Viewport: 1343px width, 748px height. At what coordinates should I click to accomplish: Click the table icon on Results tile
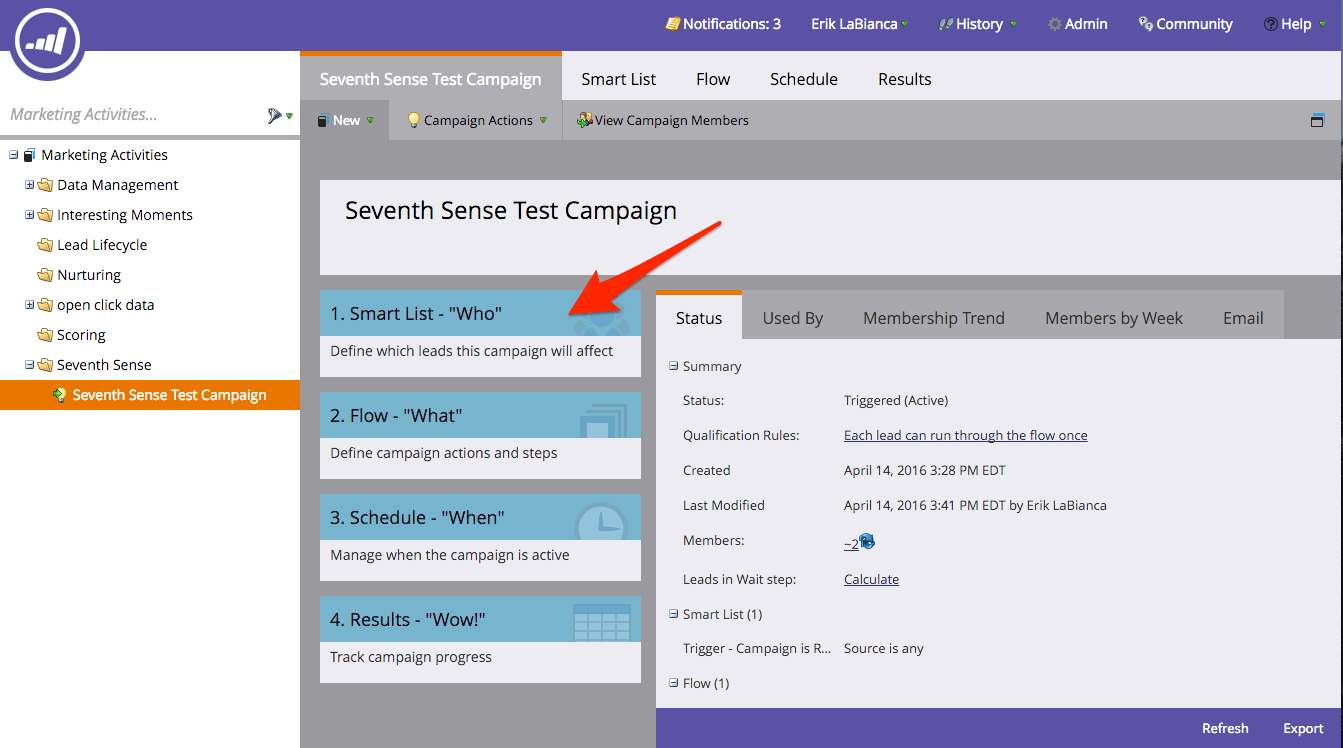(x=602, y=622)
